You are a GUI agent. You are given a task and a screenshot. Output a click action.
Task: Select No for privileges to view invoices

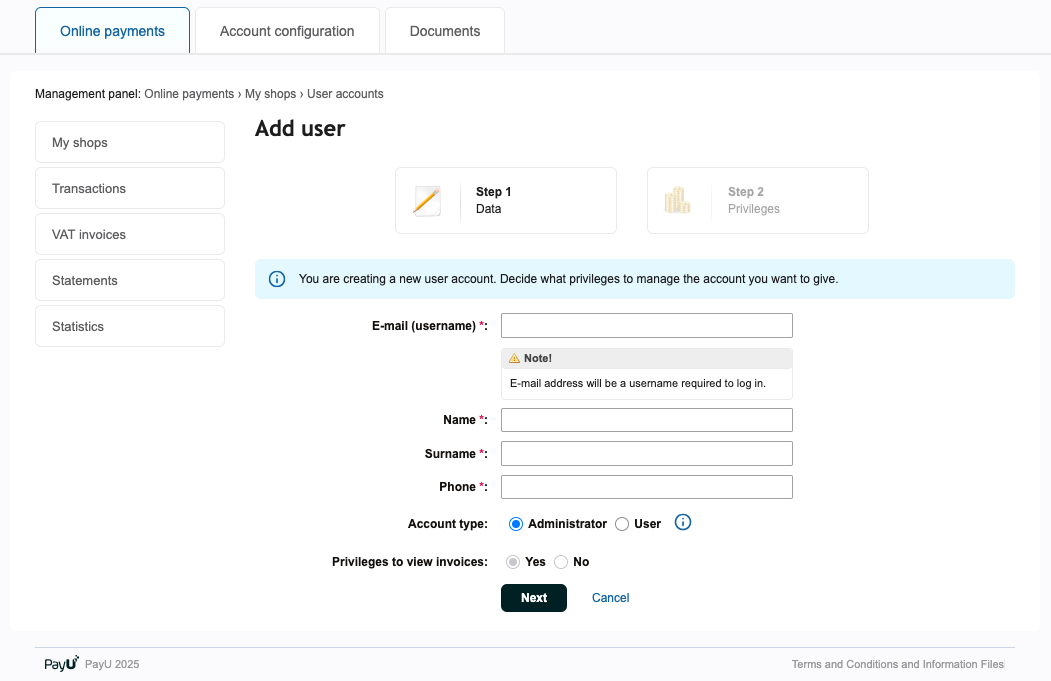561,561
